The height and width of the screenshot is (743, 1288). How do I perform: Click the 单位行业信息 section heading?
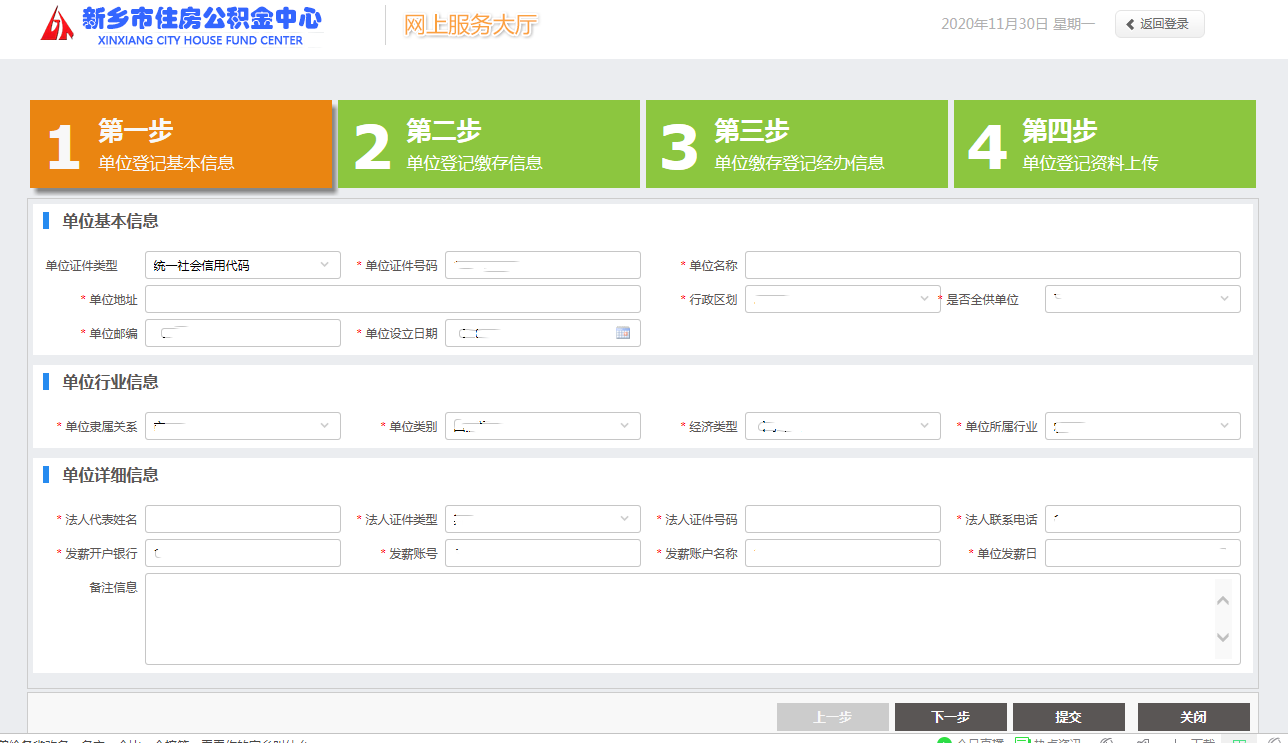pos(110,382)
